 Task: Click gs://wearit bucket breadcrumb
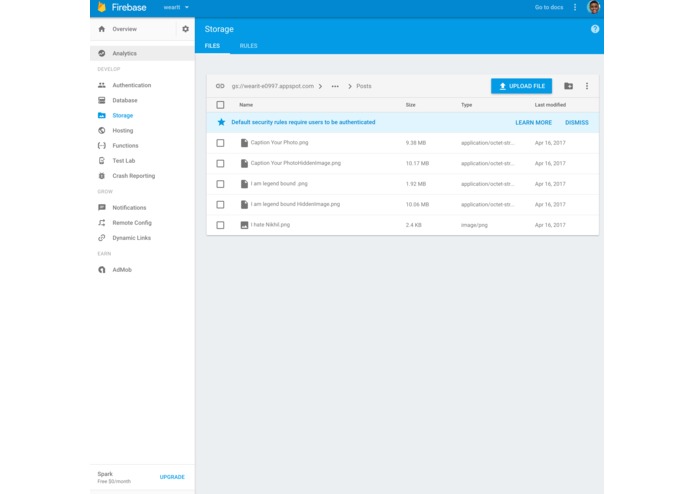pyautogui.click(x=273, y=86)
